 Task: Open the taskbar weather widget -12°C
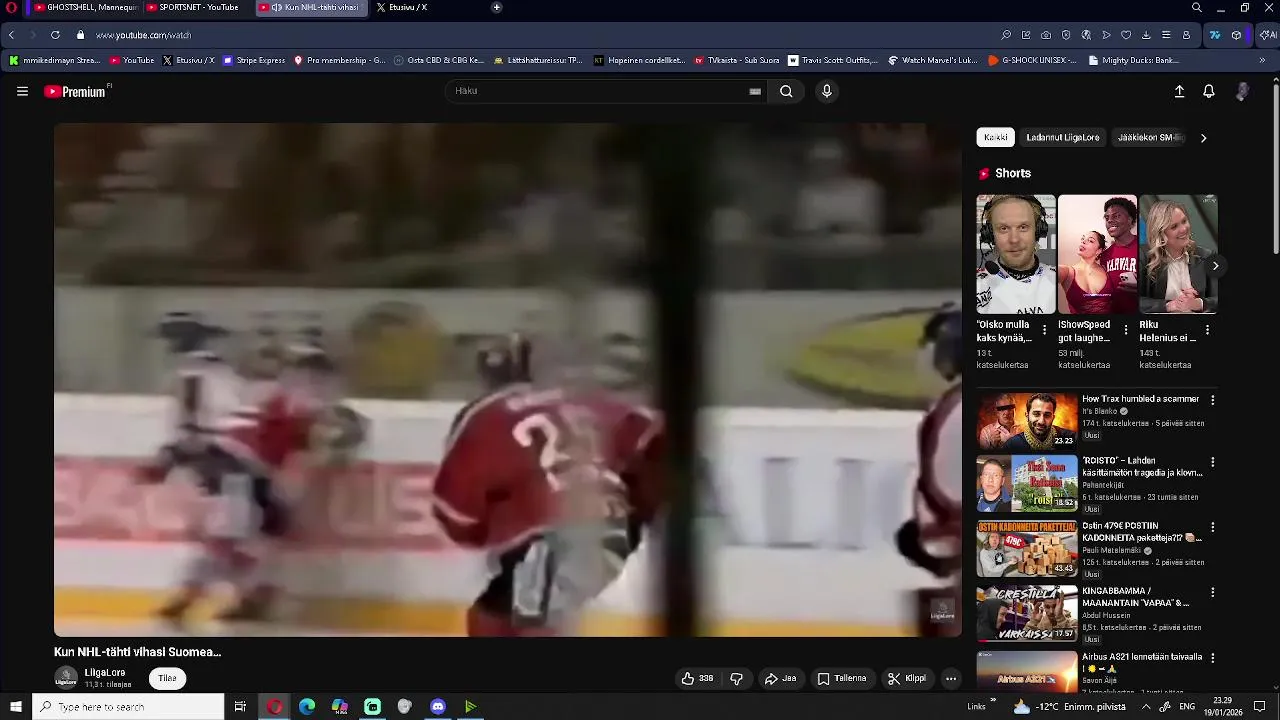tap(1070, 707)
